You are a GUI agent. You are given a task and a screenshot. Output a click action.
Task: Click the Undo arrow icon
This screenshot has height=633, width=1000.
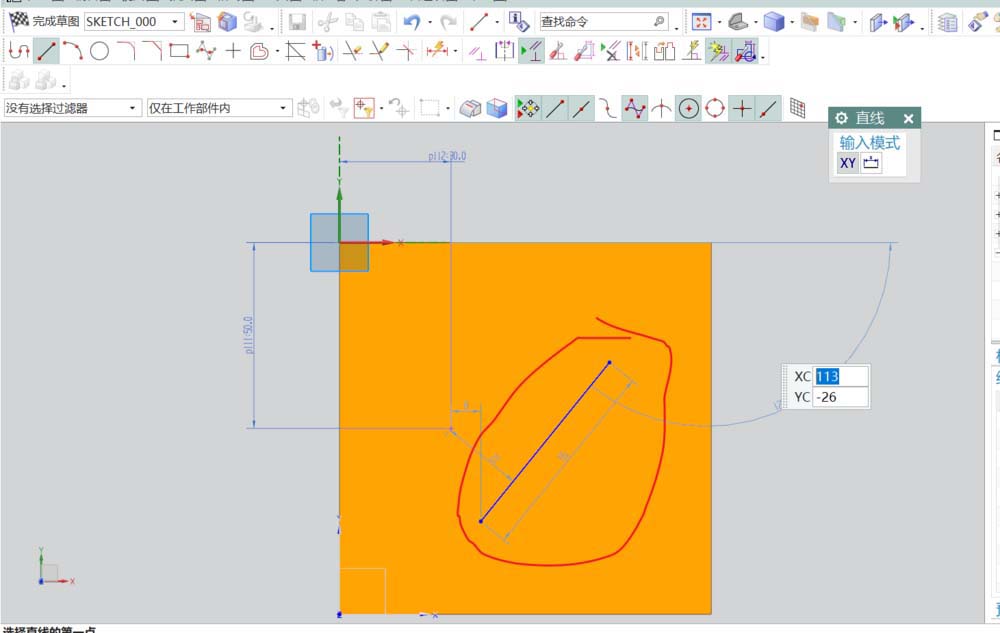(x=411, y=22)
